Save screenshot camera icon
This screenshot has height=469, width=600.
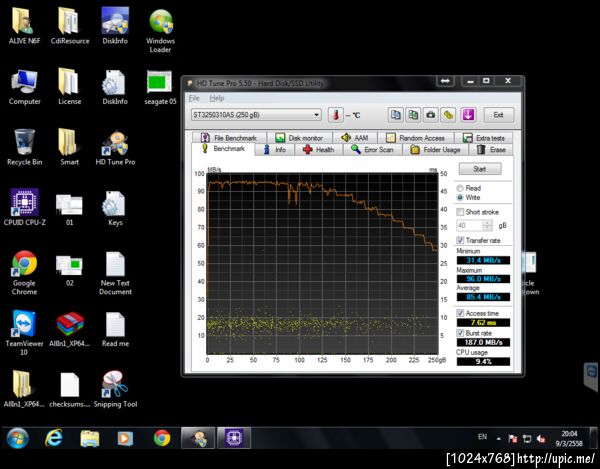[x=430, y=115]
